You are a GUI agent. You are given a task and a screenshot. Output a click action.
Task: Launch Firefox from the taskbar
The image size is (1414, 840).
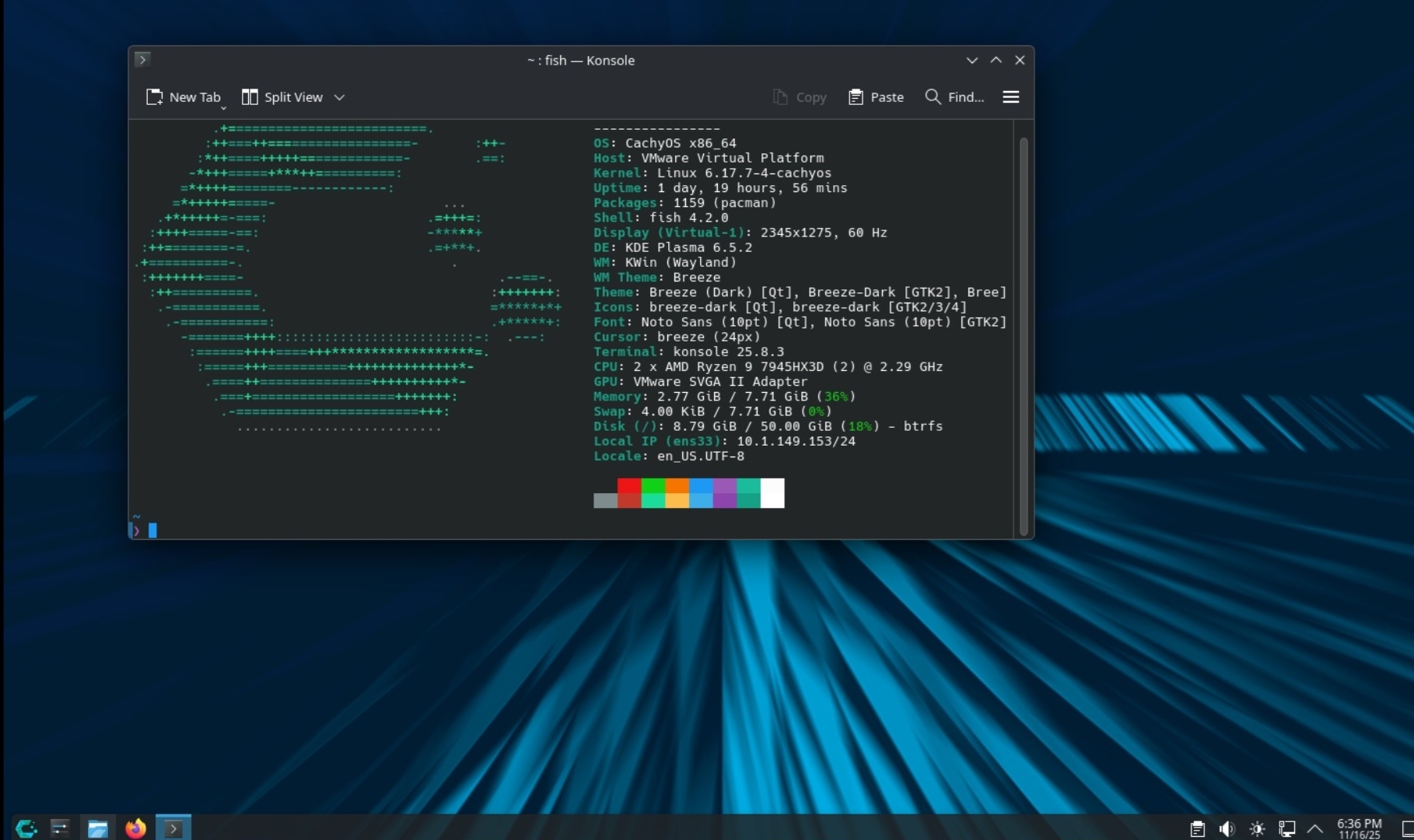click(x=135, y=828)
